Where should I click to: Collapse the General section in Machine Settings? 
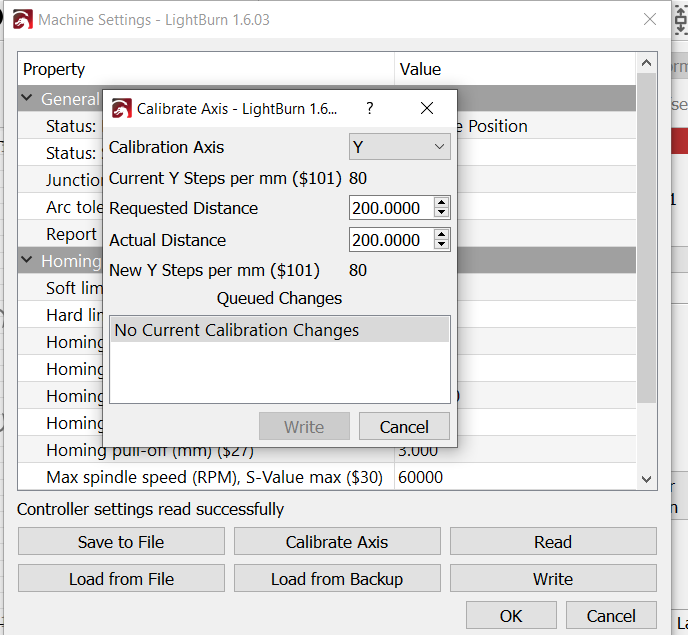coord(27,98)
